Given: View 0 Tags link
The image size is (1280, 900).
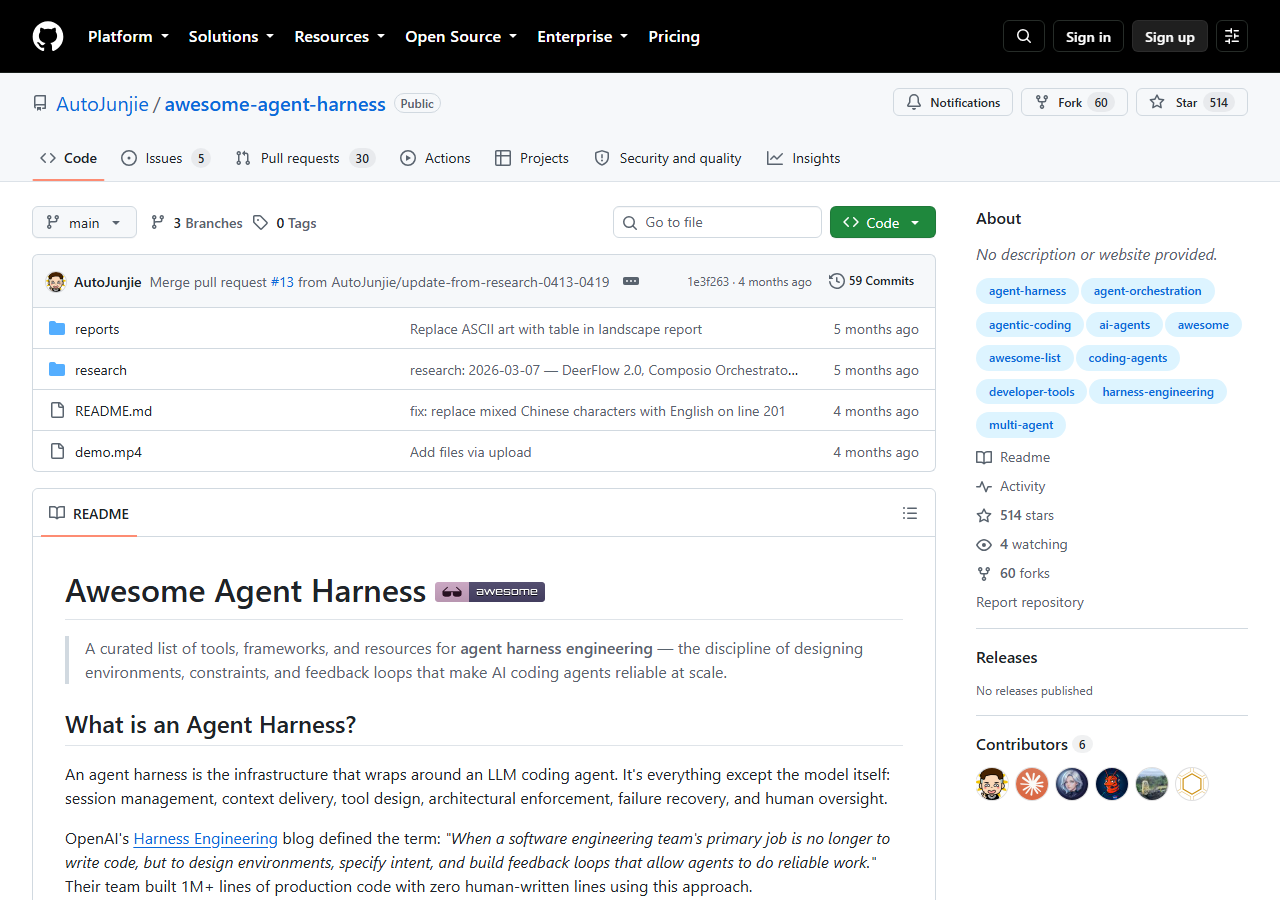Looking at the screenshot, I should point(285,223).
